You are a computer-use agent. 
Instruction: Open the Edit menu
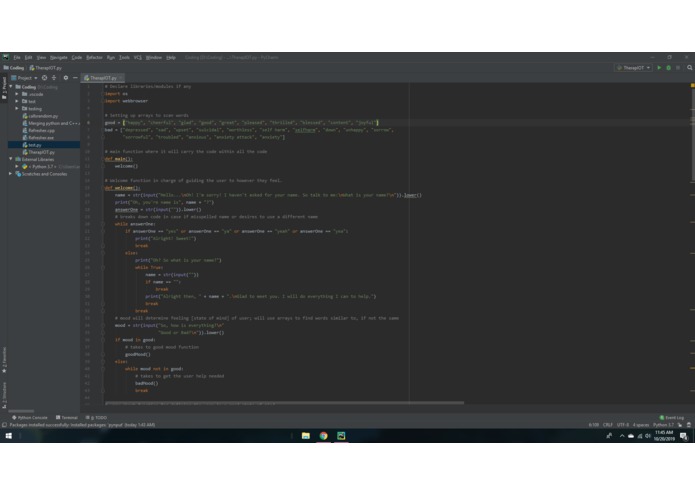[28, 58]
